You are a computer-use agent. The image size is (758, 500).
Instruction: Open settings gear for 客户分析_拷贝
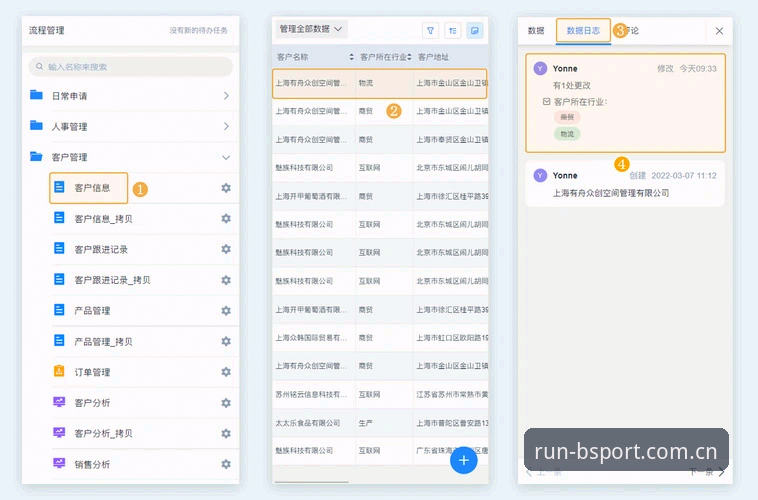pos(226,433)
